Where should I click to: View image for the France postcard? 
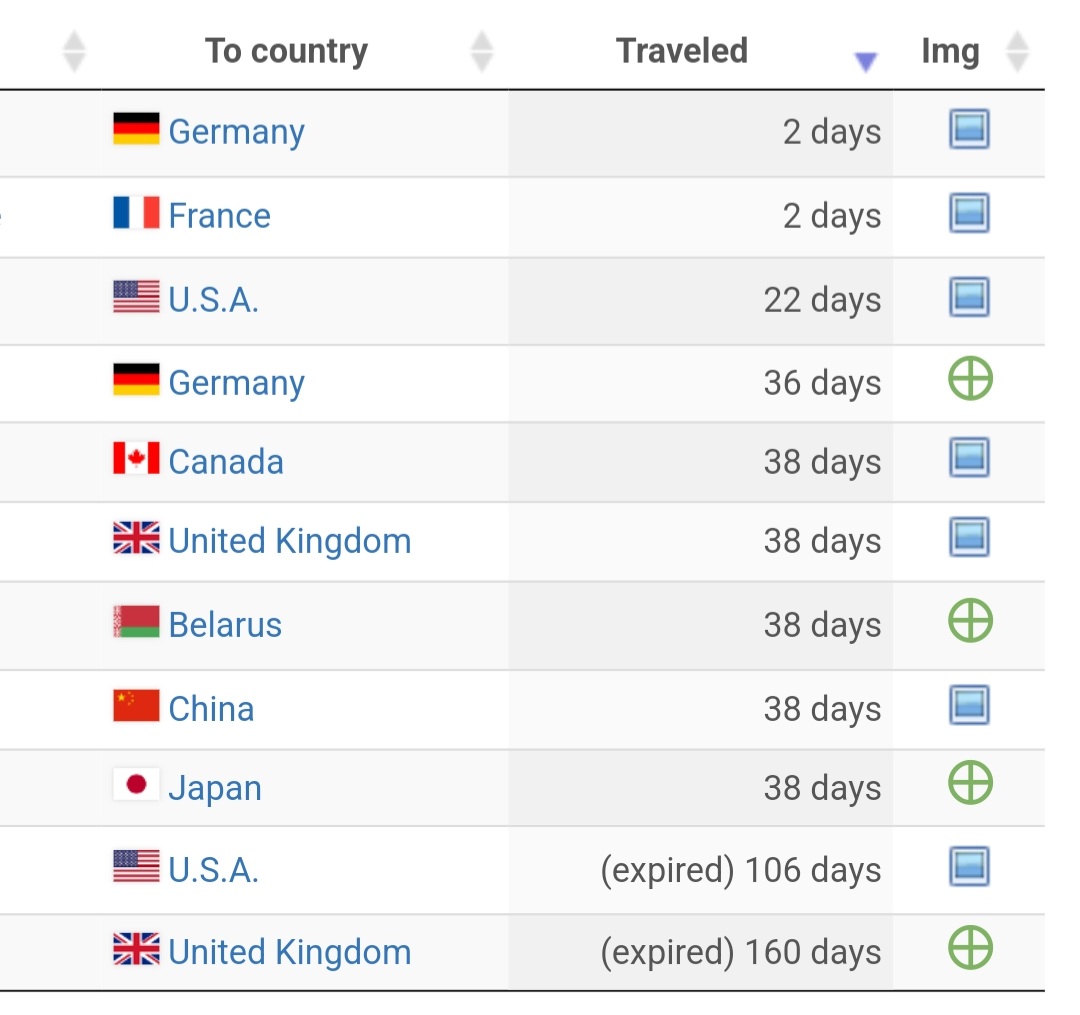point(969,213)
